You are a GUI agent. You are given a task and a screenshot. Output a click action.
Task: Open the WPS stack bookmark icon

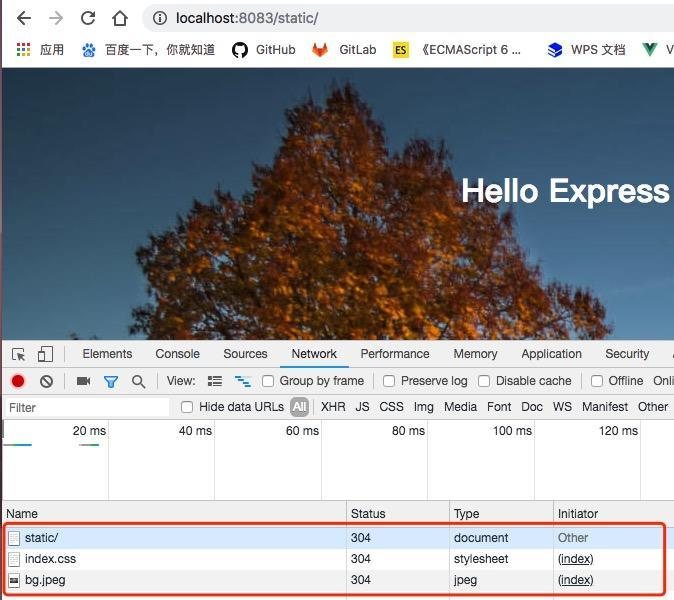click(555, 50)
